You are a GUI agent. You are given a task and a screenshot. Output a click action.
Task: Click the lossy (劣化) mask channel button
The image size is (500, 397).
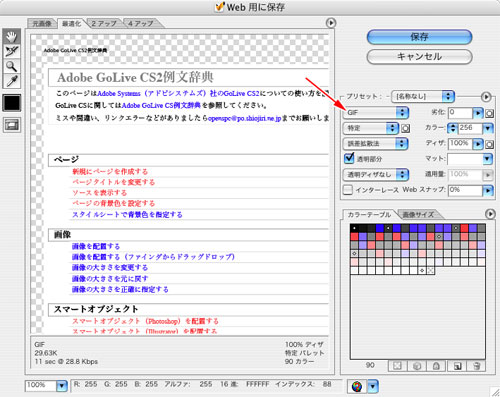point(489,113)
